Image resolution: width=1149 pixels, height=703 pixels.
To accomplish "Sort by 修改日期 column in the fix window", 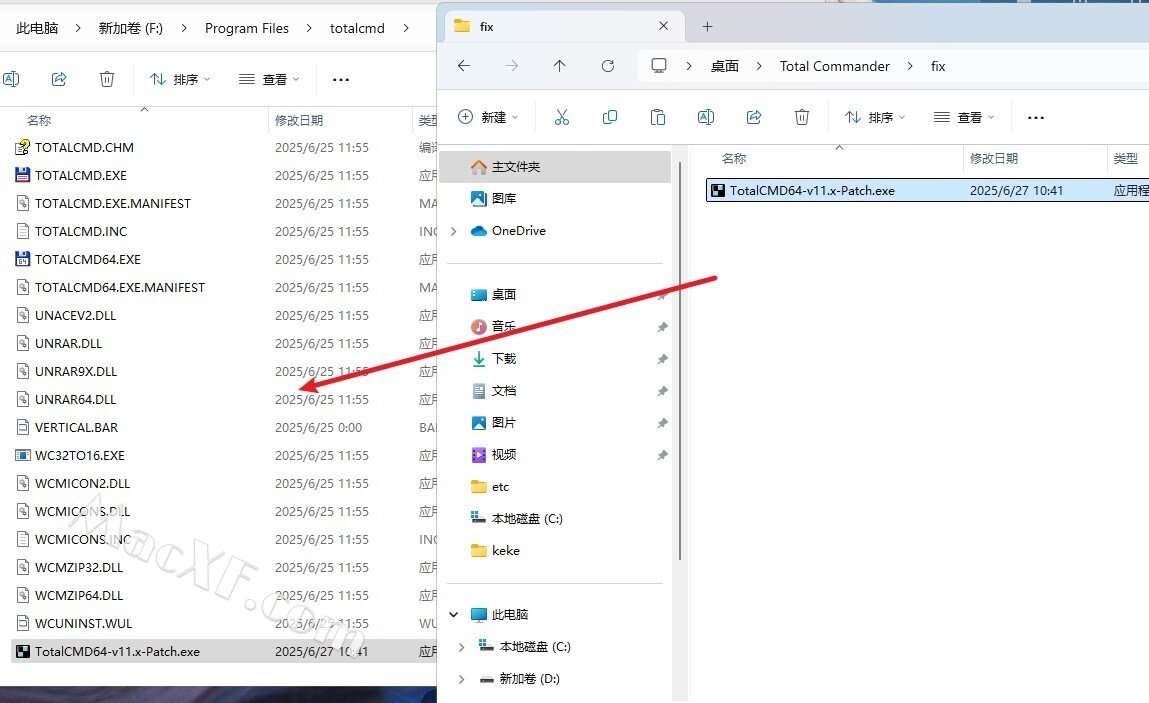I will pyautogui.click(x=994, y=158).
